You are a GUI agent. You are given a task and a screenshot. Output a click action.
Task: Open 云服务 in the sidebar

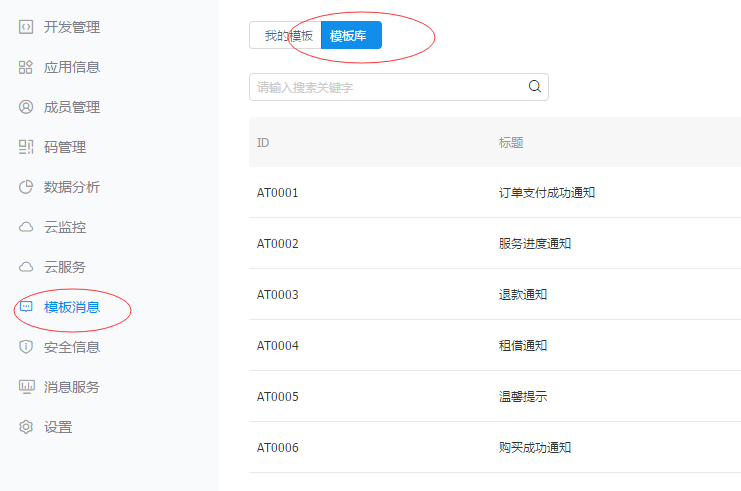[x=64, y=267]
